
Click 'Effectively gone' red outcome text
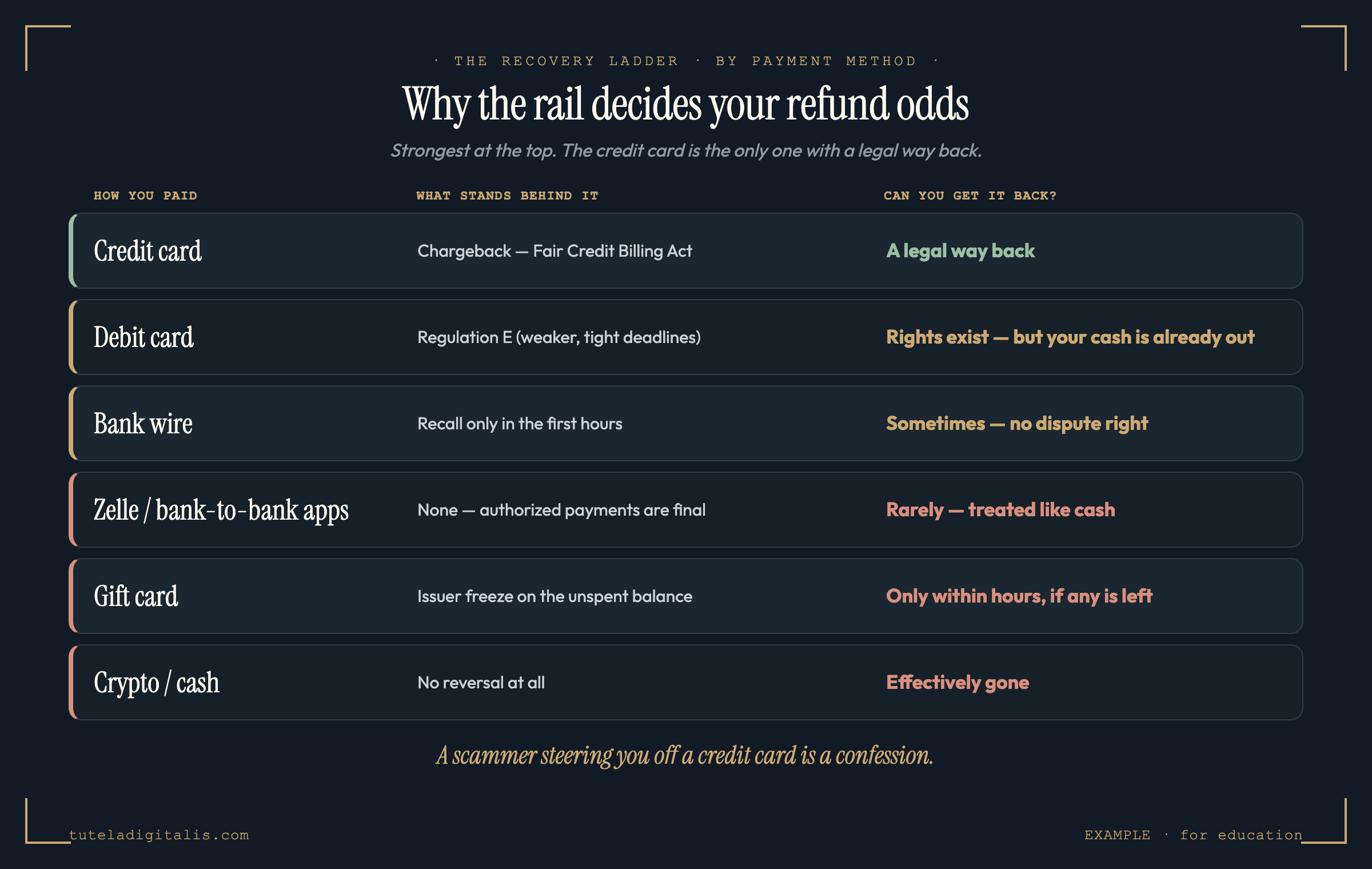pos(958,683)
